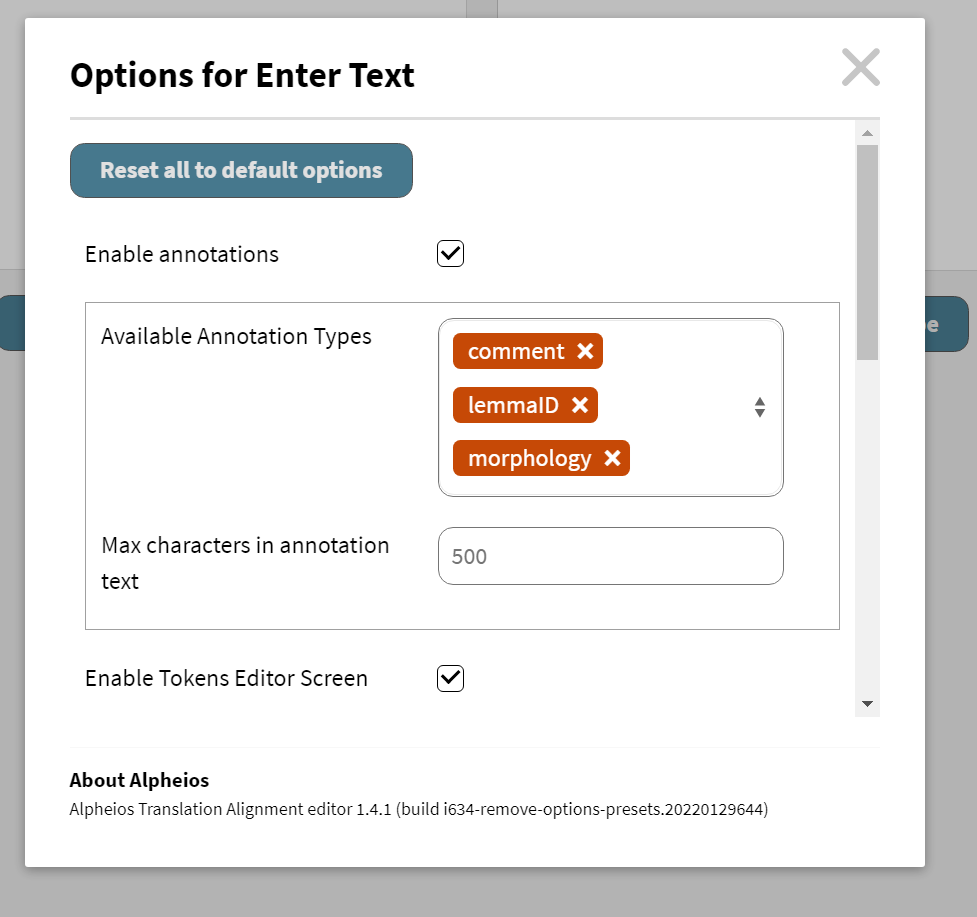The image size is (977, 917).
Task: Uncheck Enable Tokens Editor Screen
Action: coord(450,678)
